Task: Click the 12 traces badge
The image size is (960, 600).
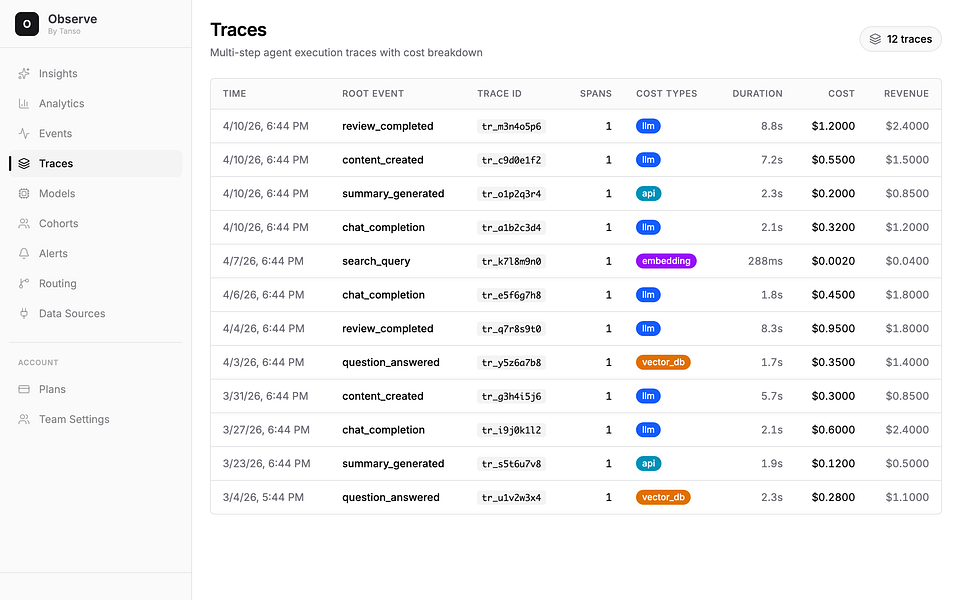Action: coord(901,39)
